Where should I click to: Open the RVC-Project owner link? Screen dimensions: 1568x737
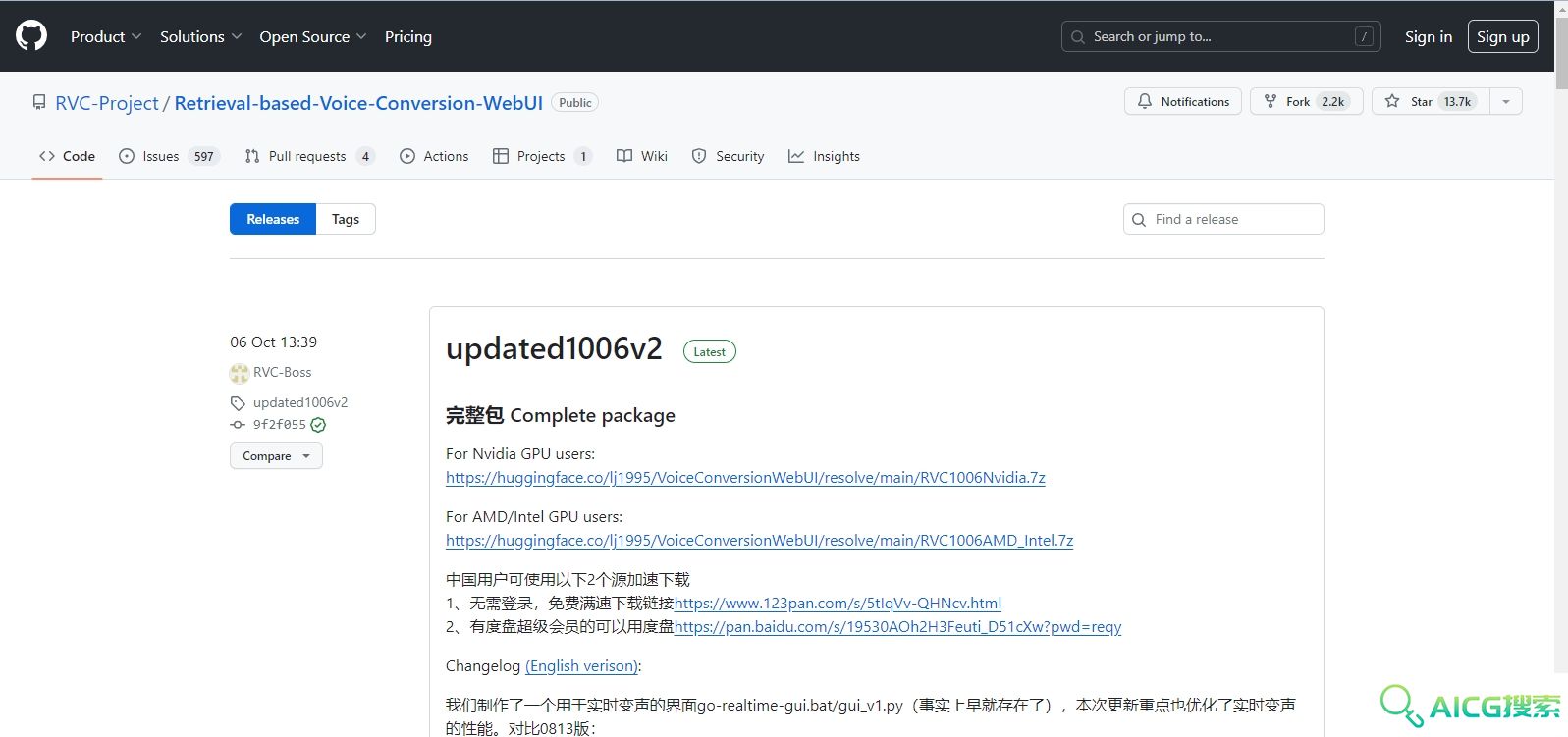[107, 103]
